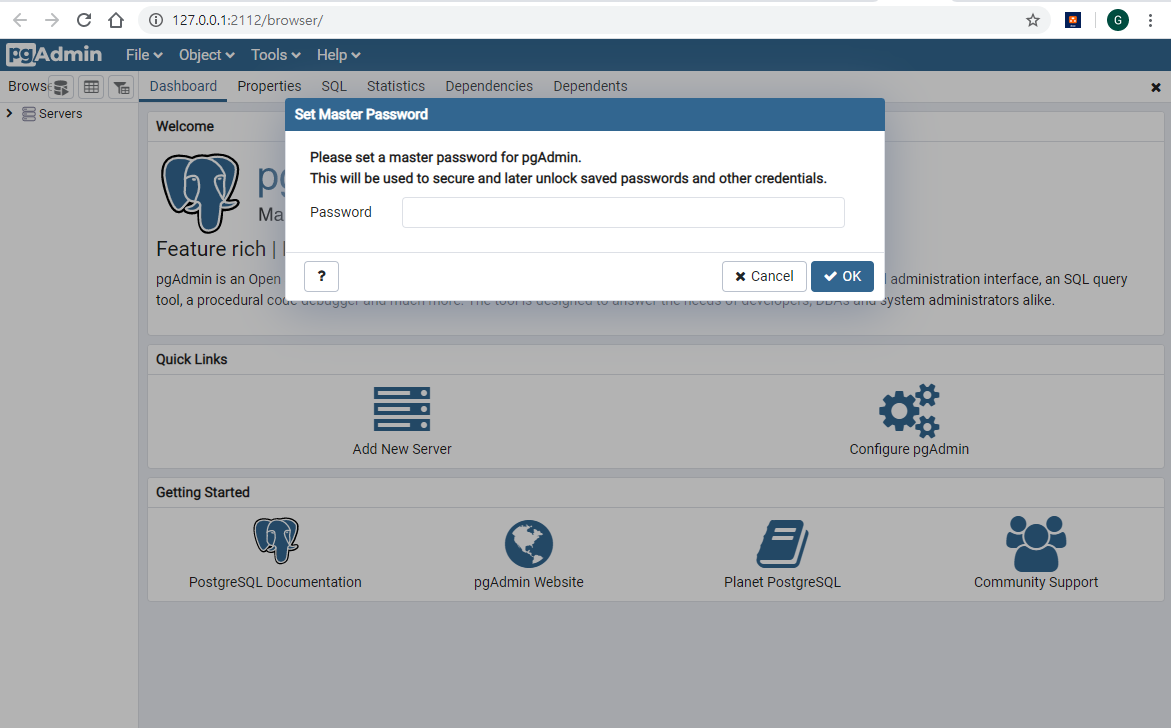Switch to the Dependencies tab

coord(489,86)
